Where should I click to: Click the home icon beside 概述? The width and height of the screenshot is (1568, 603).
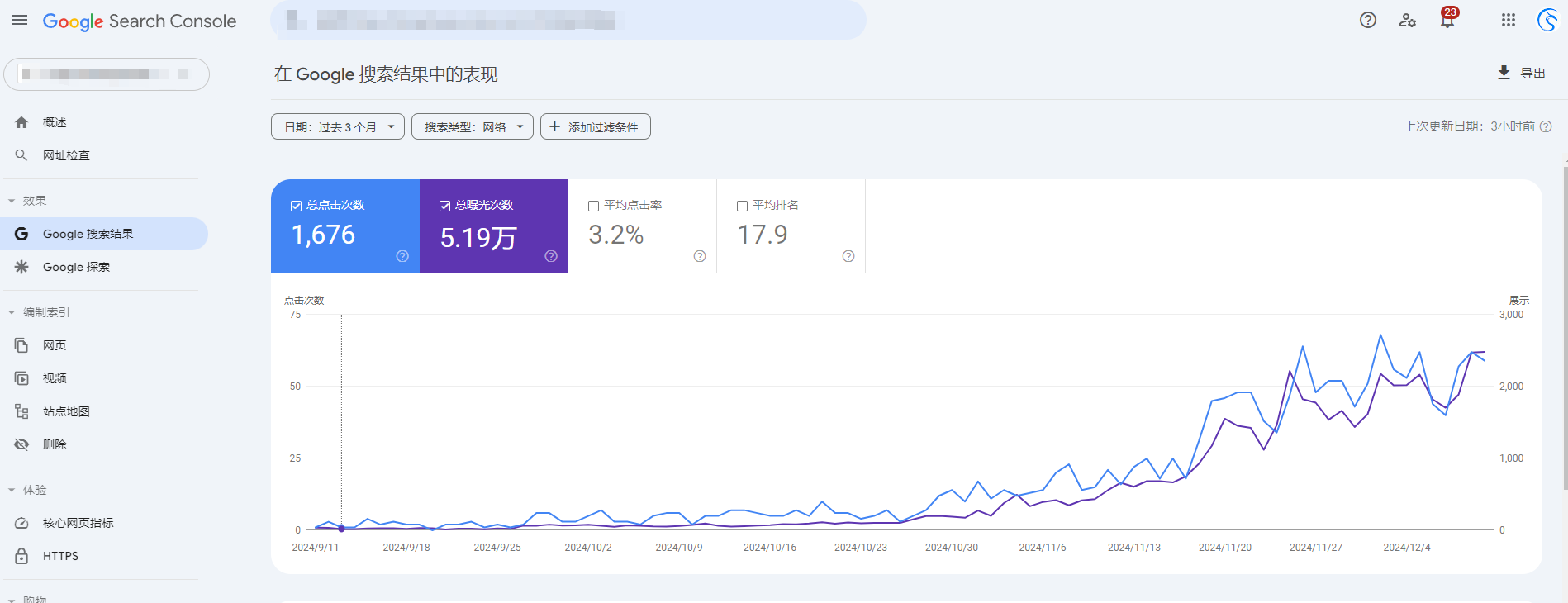[21, 122]
